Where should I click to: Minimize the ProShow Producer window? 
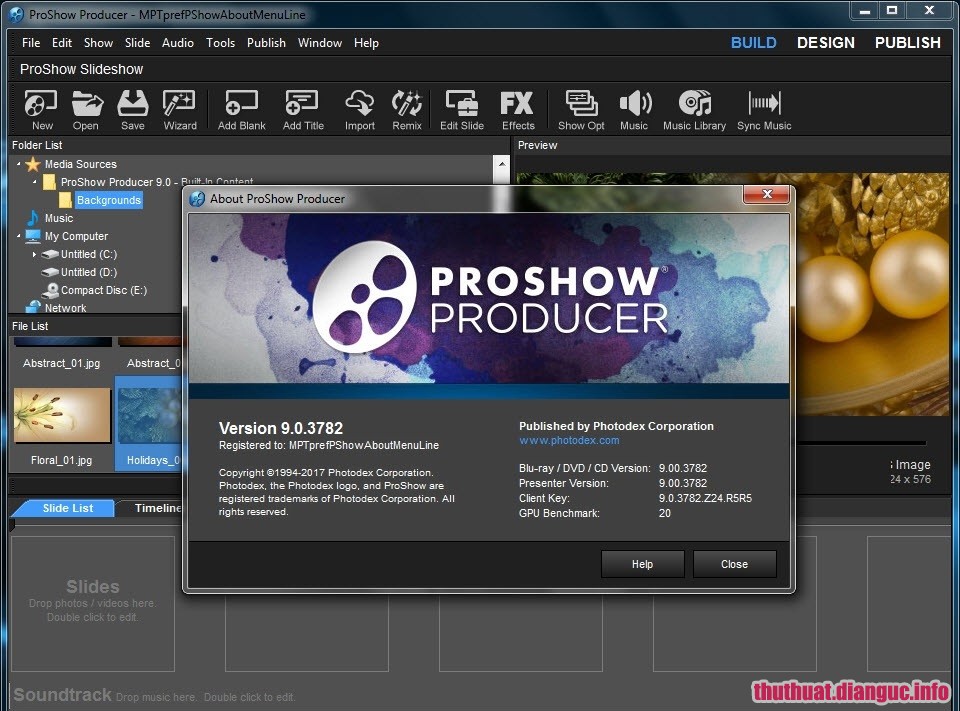coord(864,10)
